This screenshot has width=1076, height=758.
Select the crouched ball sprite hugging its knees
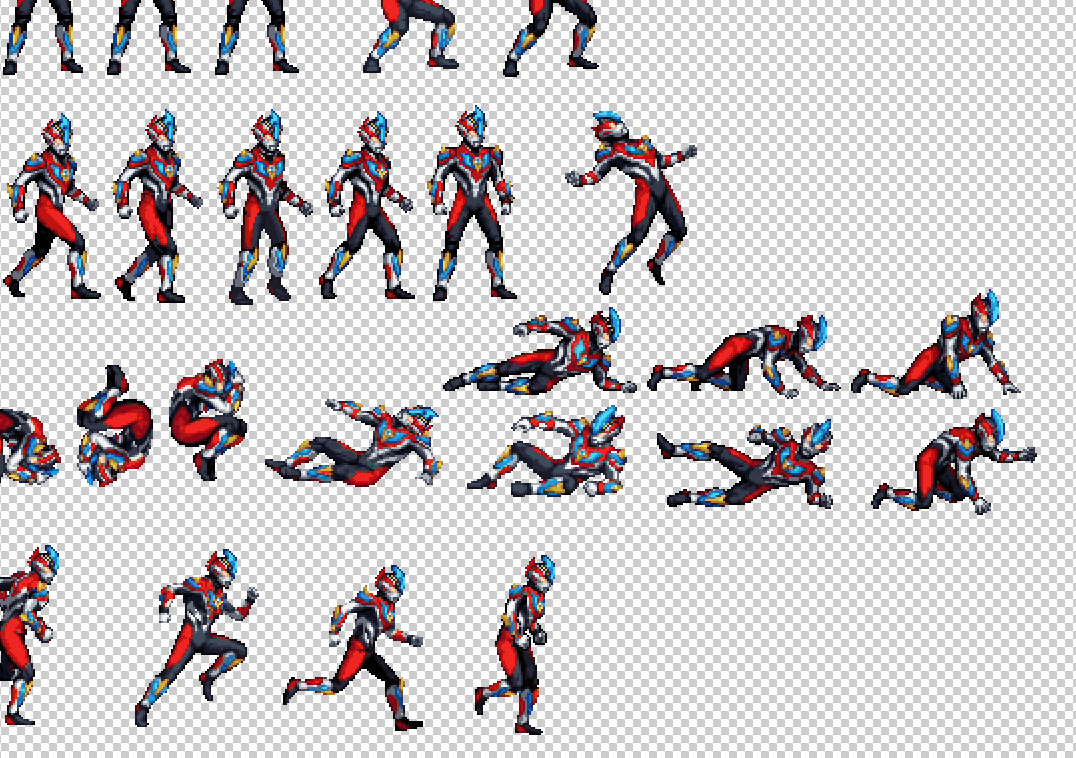pos(207,418)
